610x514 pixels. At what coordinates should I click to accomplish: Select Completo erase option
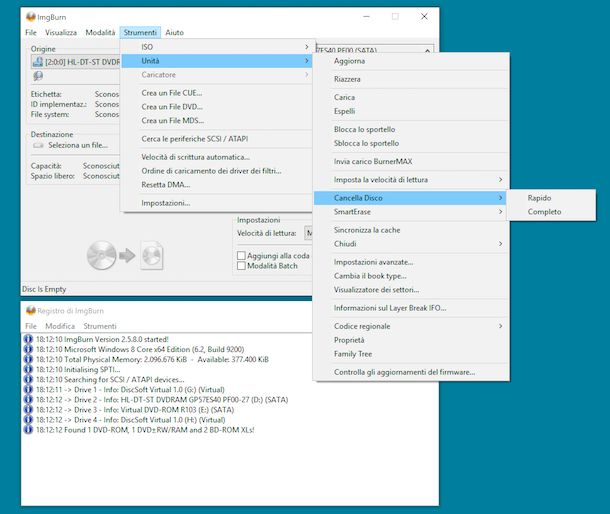(551, 212)
